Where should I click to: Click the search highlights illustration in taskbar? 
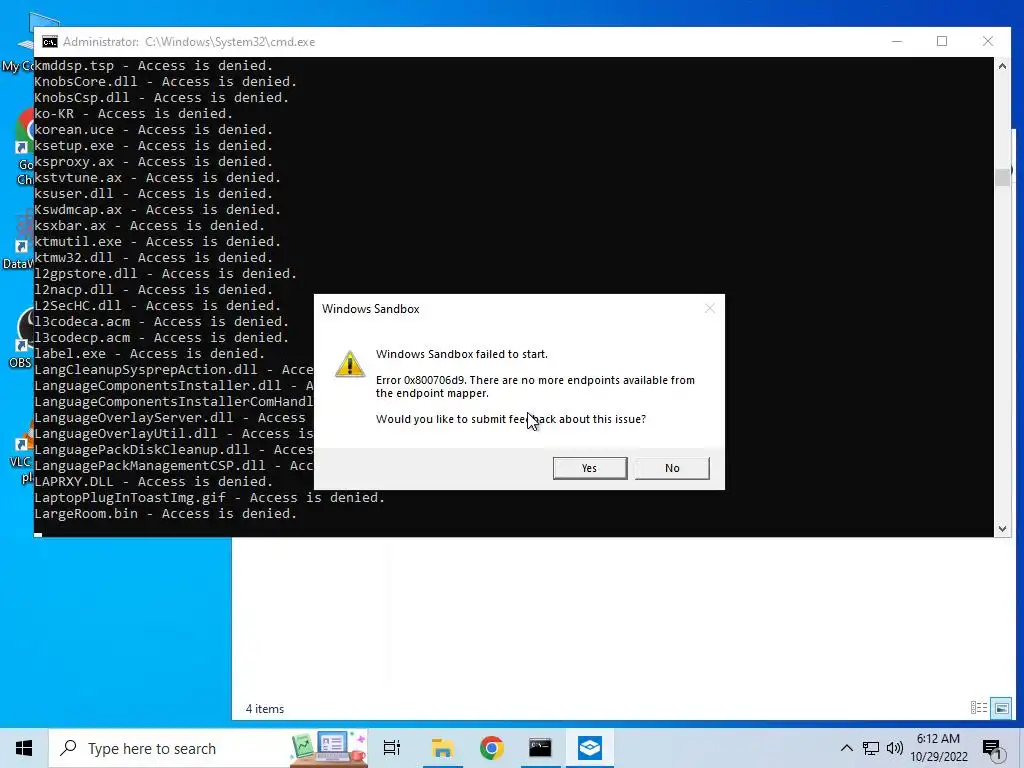(328, 748)
